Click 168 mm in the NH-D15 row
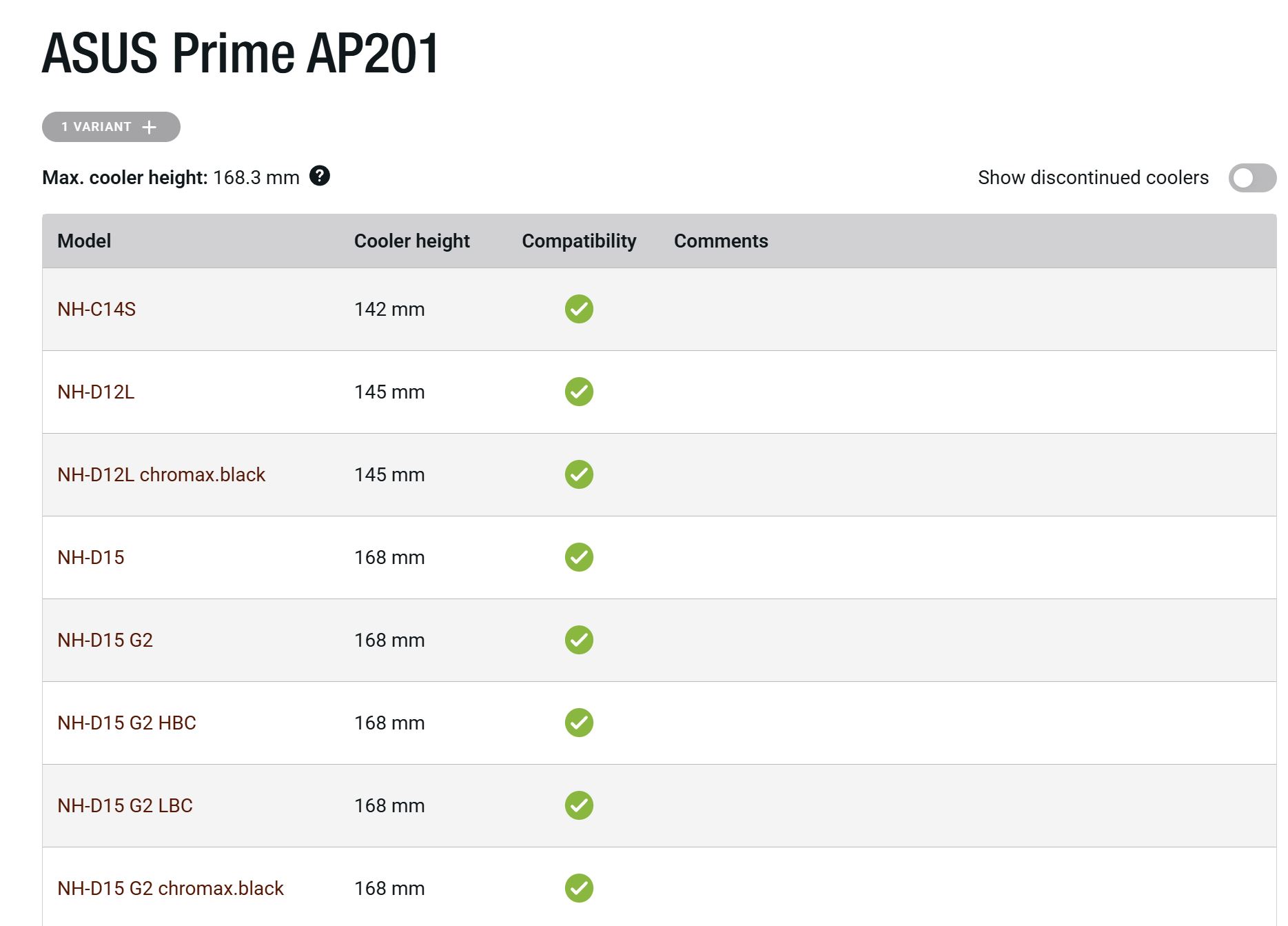The image size is (1288, 926). [x=389, y=557]
